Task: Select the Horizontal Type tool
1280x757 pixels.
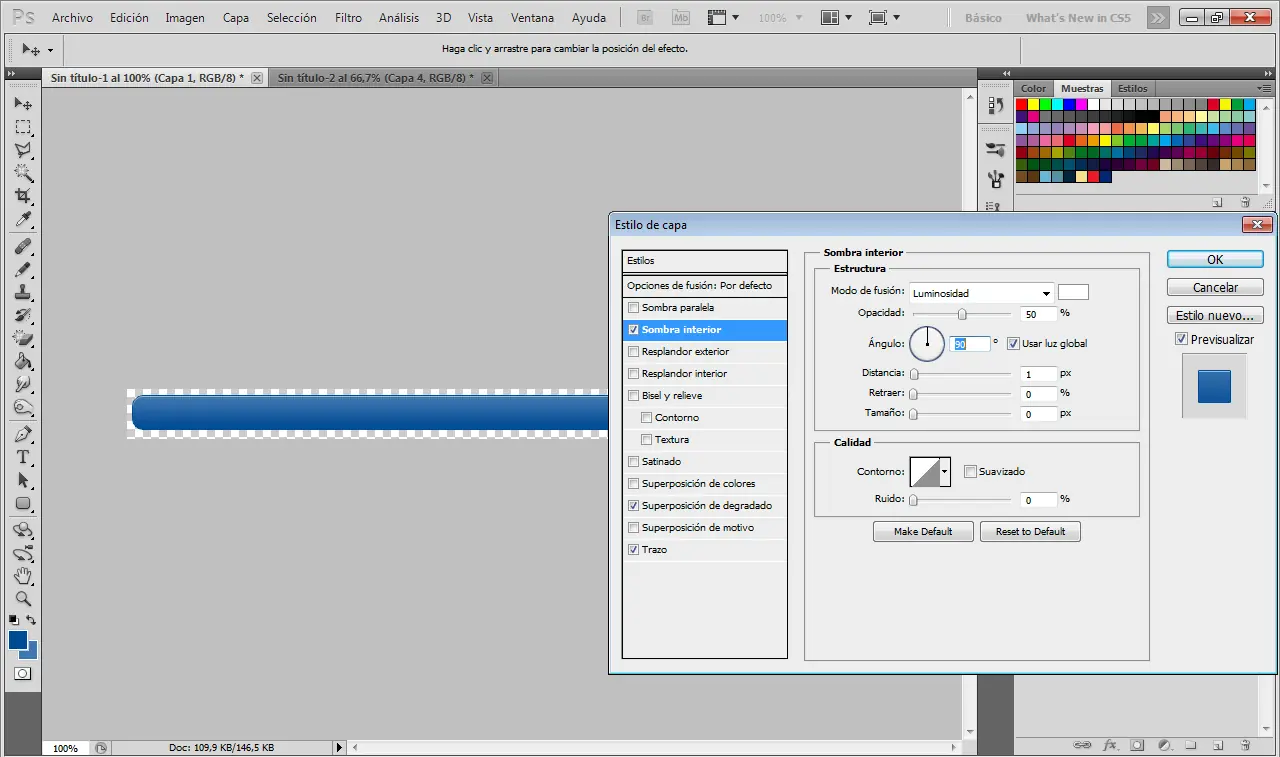Action: tap(23, 457)
